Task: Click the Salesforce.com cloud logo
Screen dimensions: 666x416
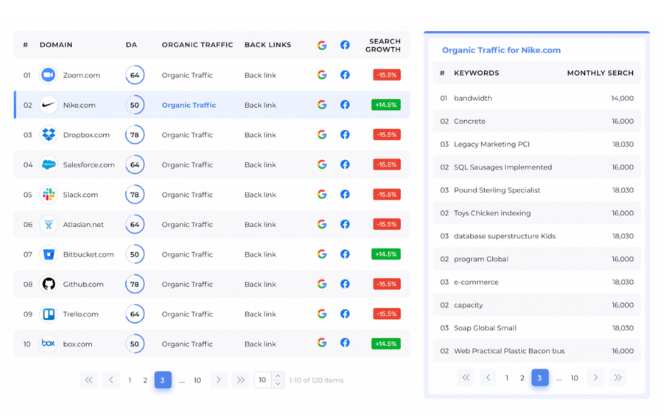Action: 48,164
